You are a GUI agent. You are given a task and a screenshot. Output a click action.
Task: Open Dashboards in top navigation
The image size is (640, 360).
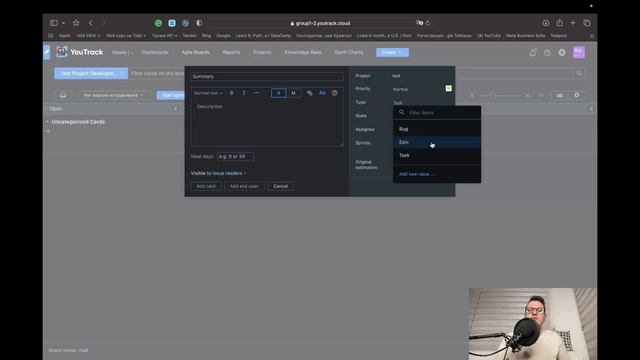(x=155, y=52)
